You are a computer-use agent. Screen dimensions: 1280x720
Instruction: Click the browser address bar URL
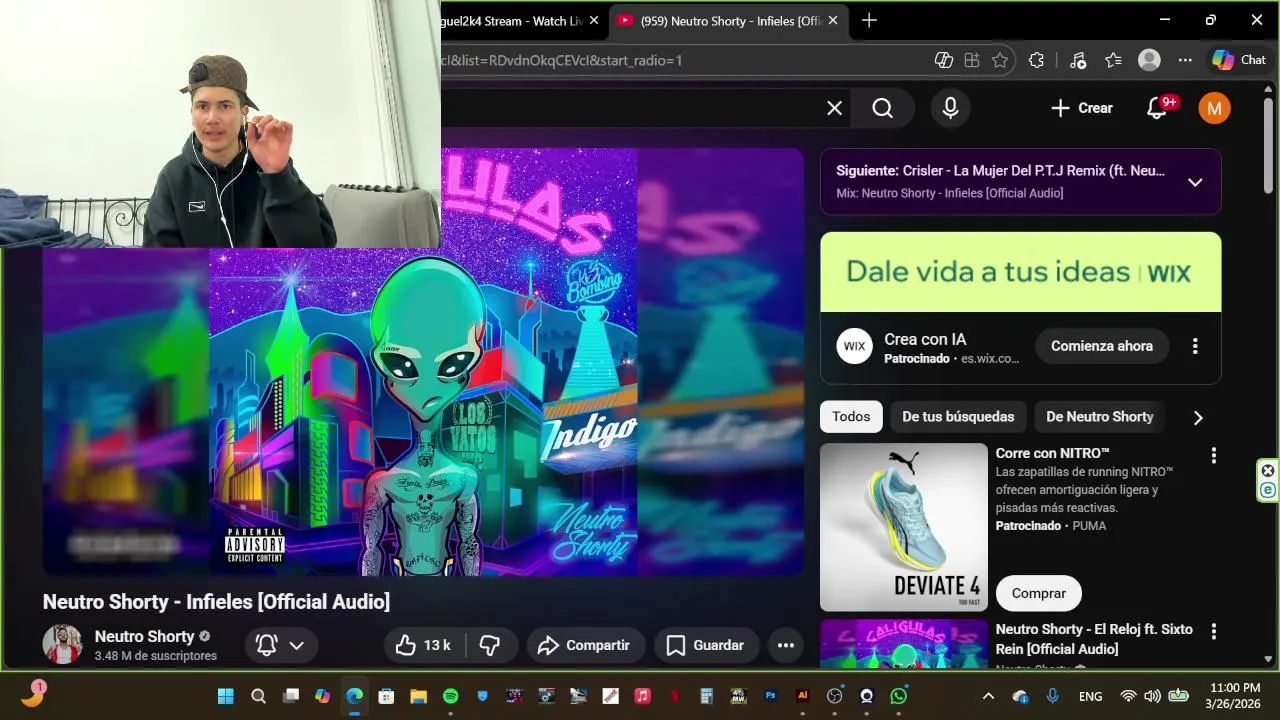562,60
